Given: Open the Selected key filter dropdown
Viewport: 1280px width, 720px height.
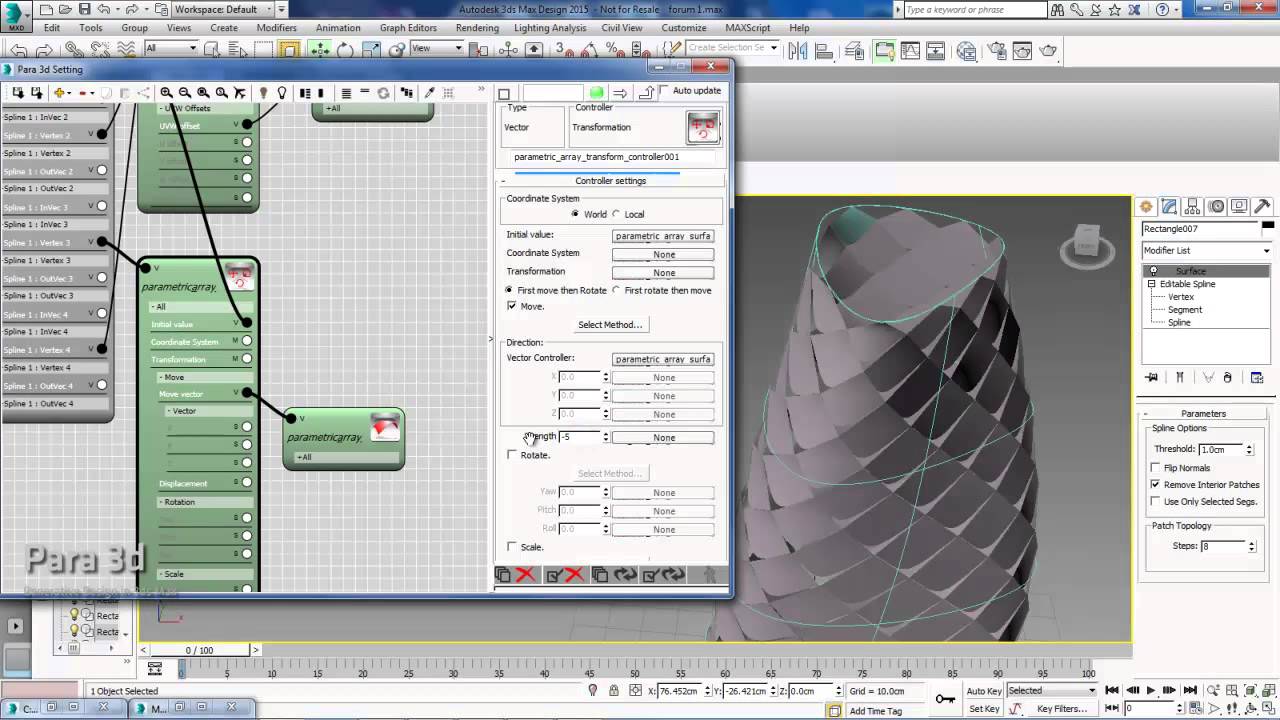Looking at the screenshot, I should pos(1051,690).
